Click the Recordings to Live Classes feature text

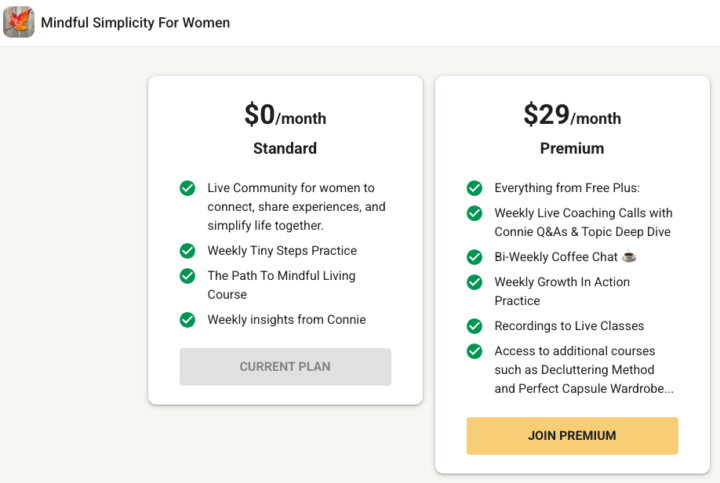[569, 326]
